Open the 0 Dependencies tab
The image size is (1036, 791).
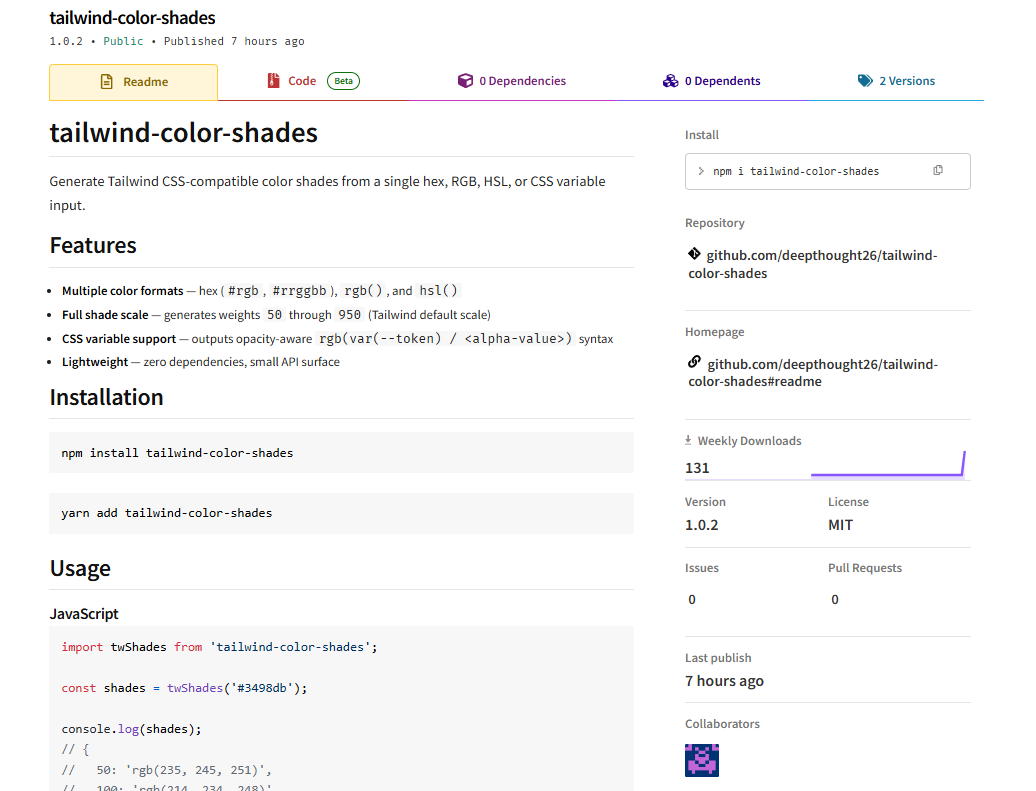pyautogui.click(x=512, y=81)
